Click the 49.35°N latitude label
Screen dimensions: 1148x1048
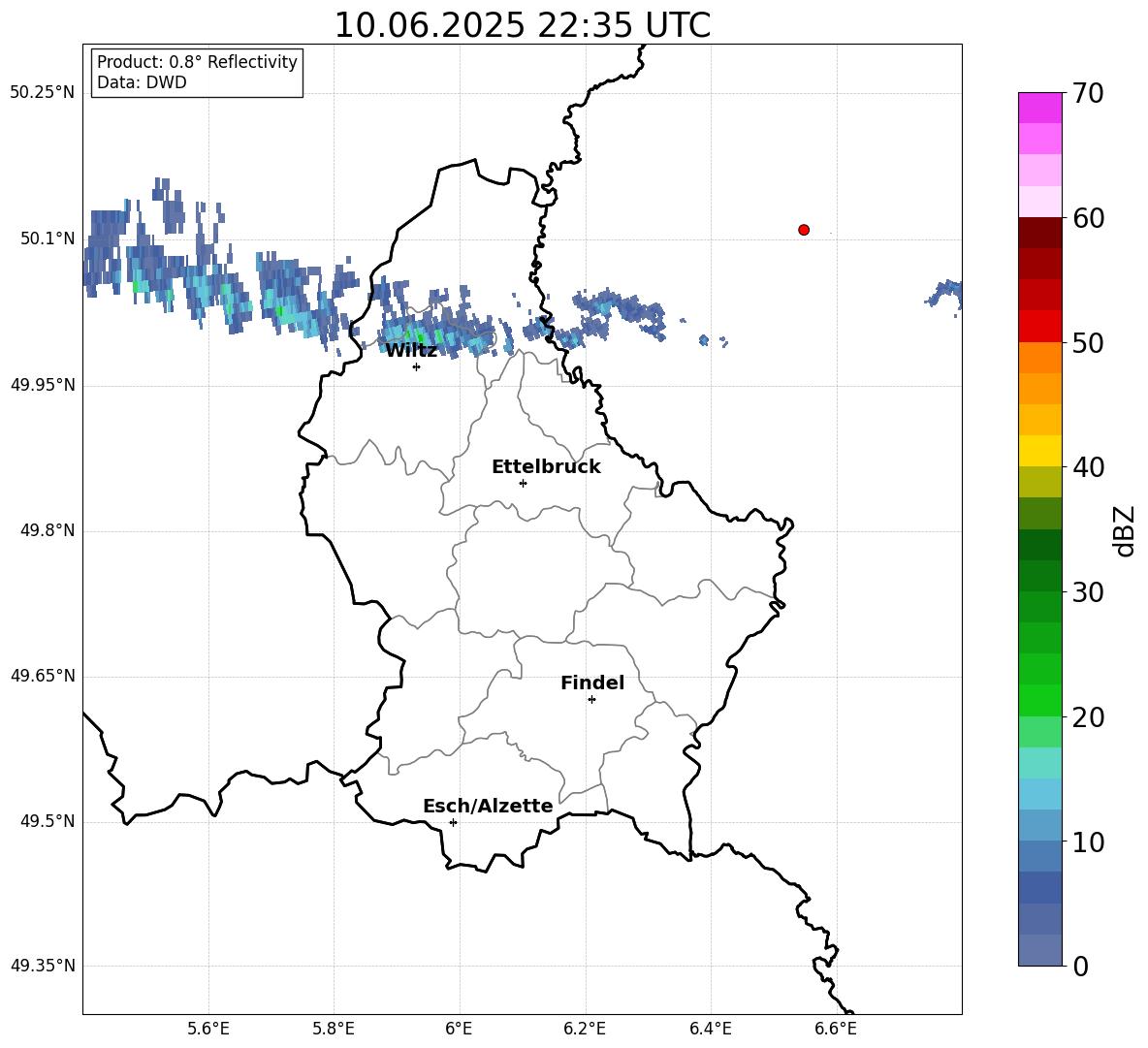[43, 966]
